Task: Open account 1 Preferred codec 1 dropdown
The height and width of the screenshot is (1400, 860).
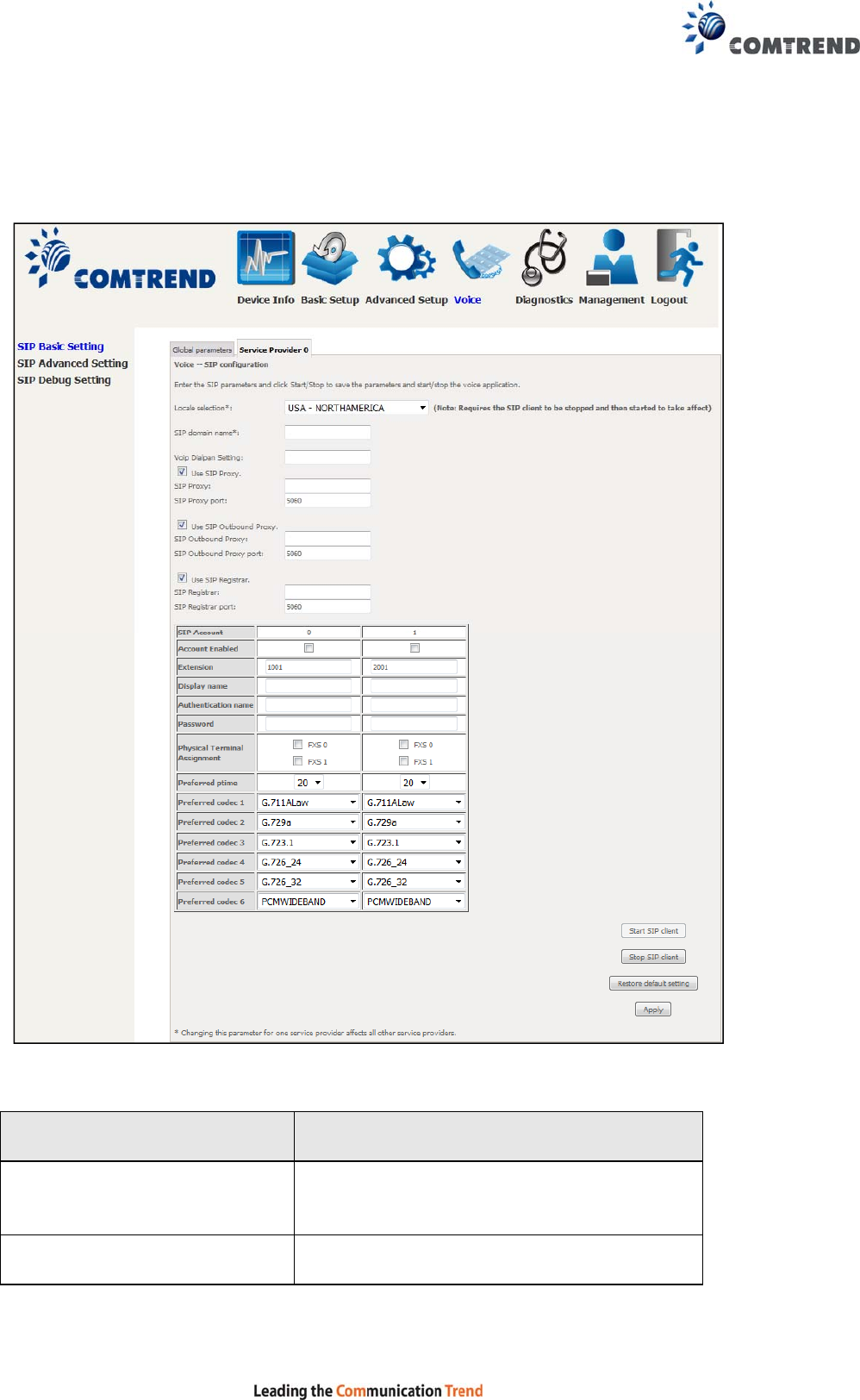Action: (414, 803)
